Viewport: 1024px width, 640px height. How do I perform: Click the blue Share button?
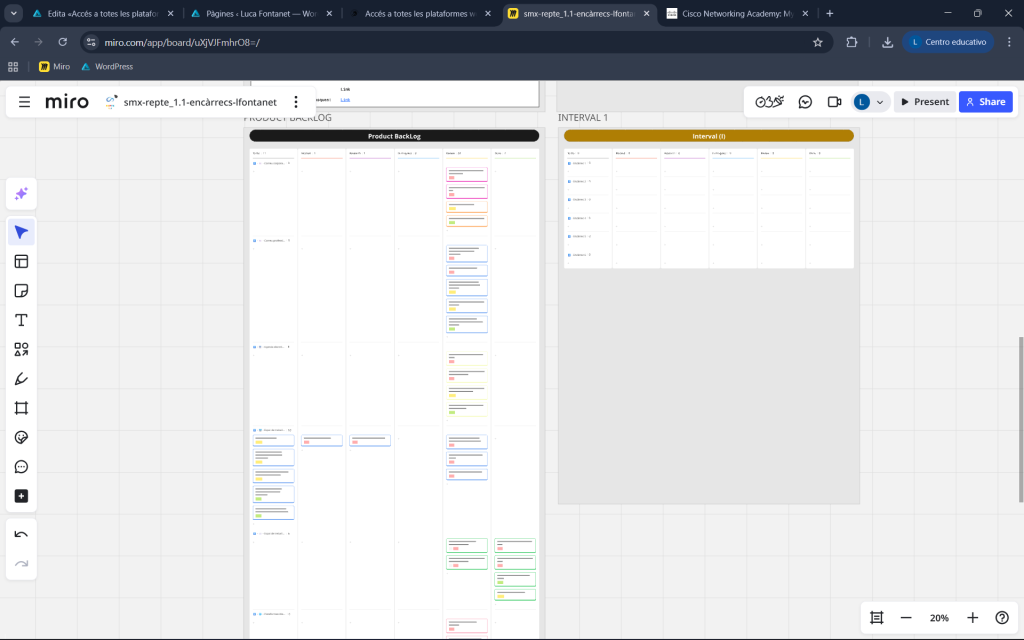(985, 102)
